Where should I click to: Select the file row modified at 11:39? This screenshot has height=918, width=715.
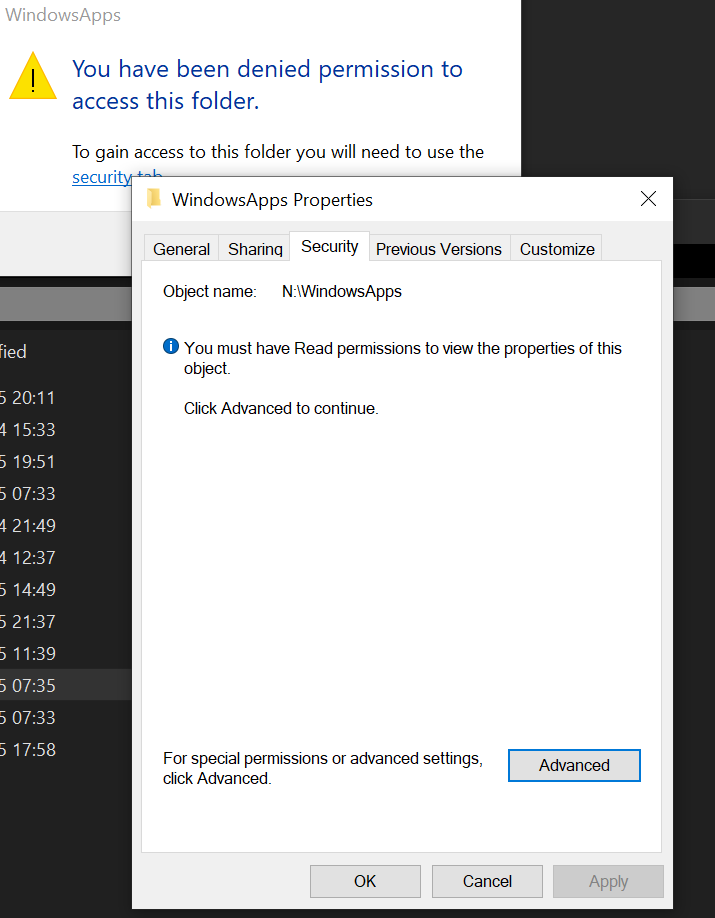(x=66, y=653)
